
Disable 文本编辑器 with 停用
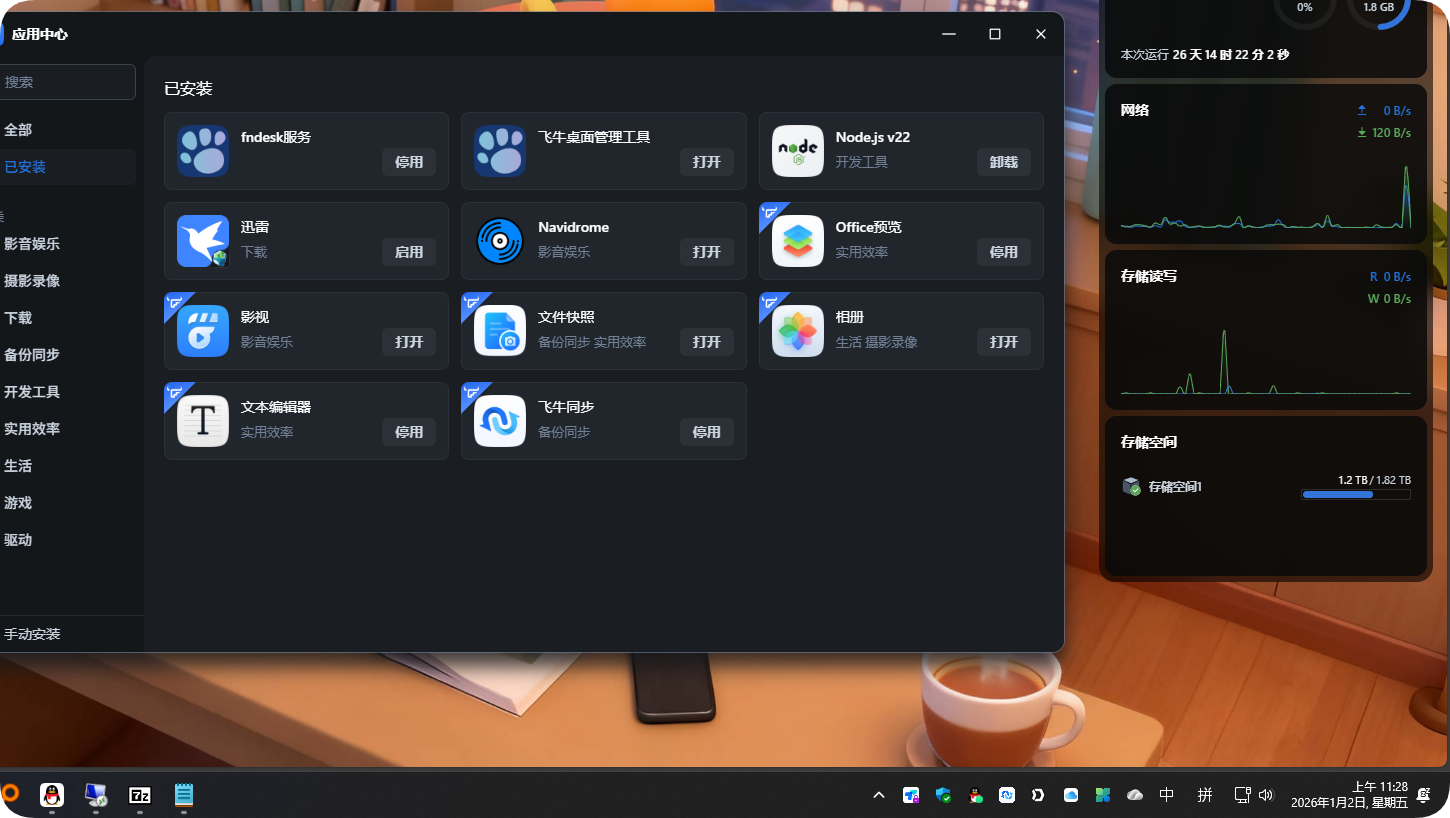coord(409,432)
